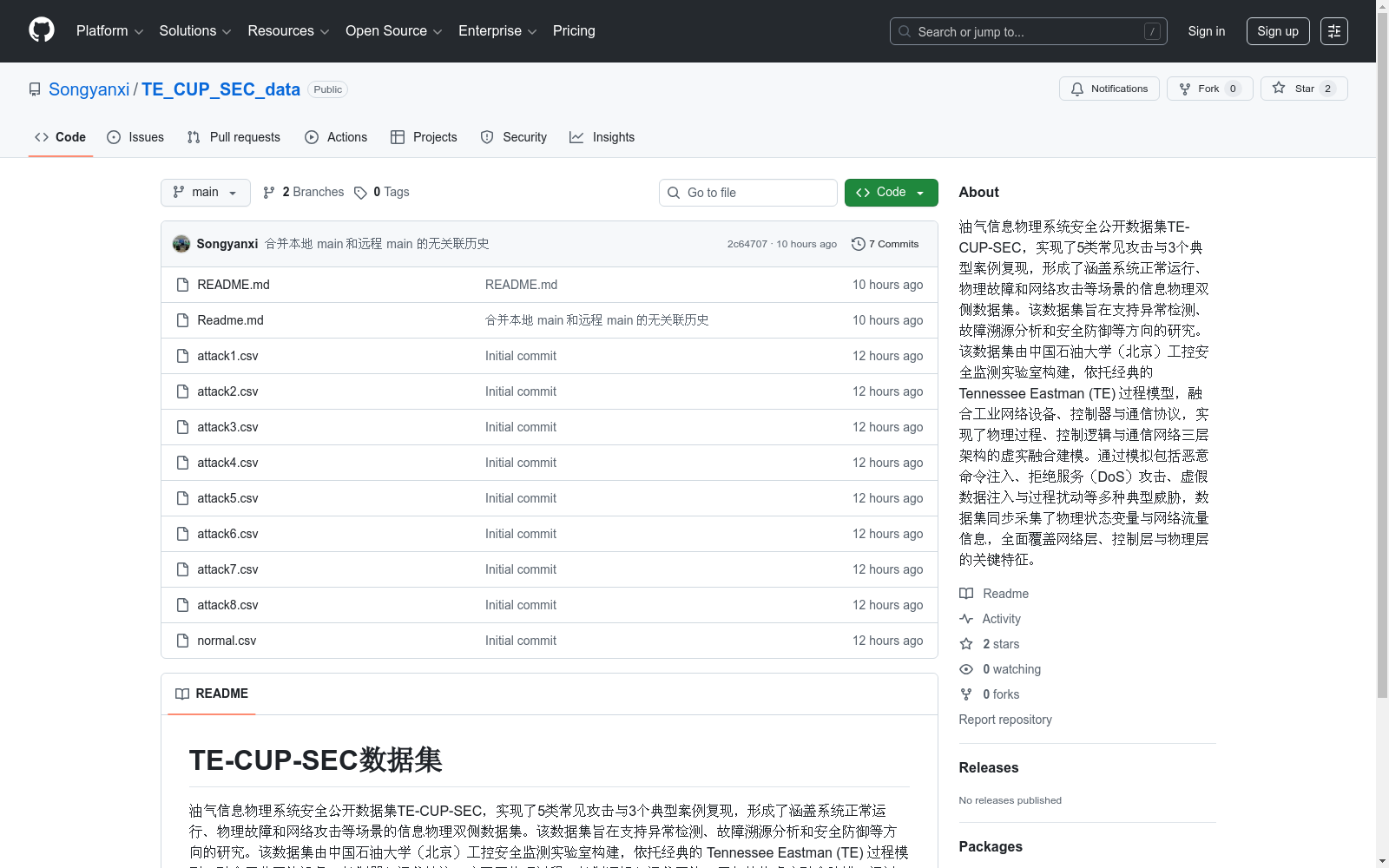Open attack3.csv file
Image resolution: width=1389 pixels, height=868 pixels.
coord(227,427)
